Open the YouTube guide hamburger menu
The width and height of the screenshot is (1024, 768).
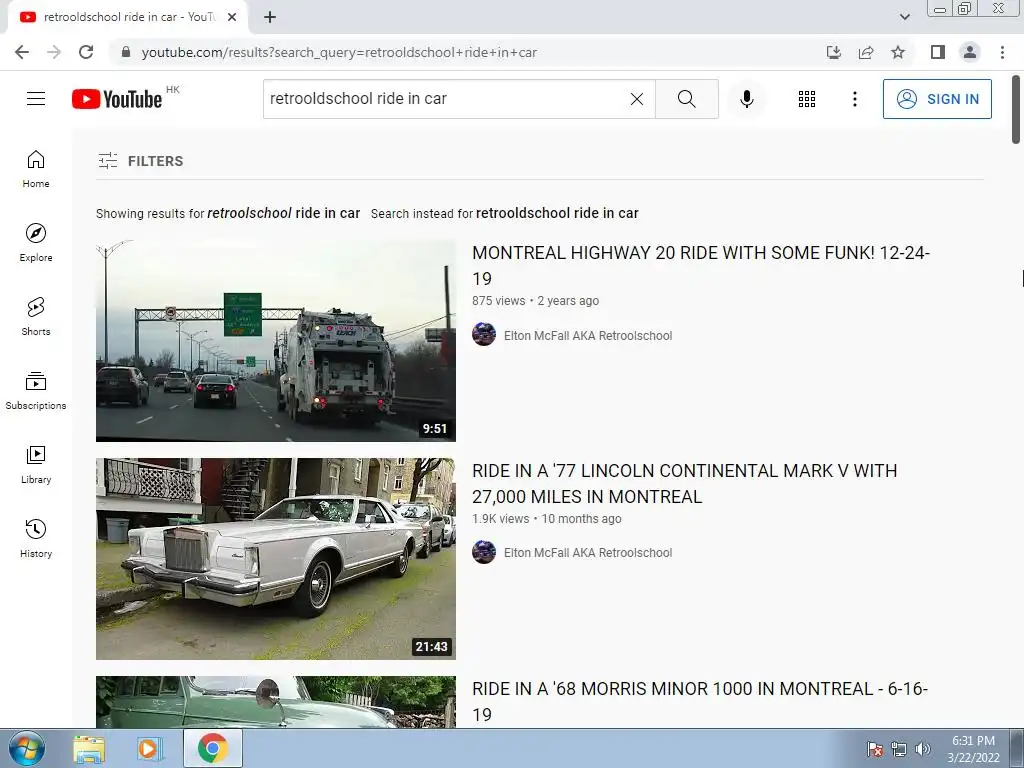[36, 99]
